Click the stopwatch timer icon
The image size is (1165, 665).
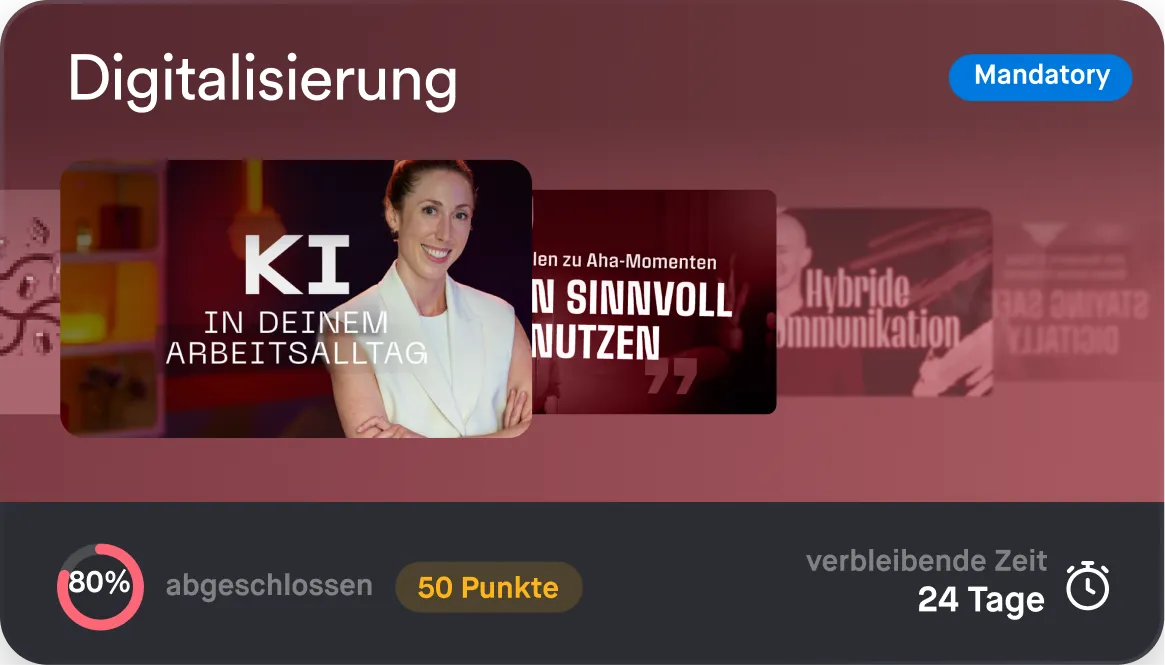point(1088,586)
